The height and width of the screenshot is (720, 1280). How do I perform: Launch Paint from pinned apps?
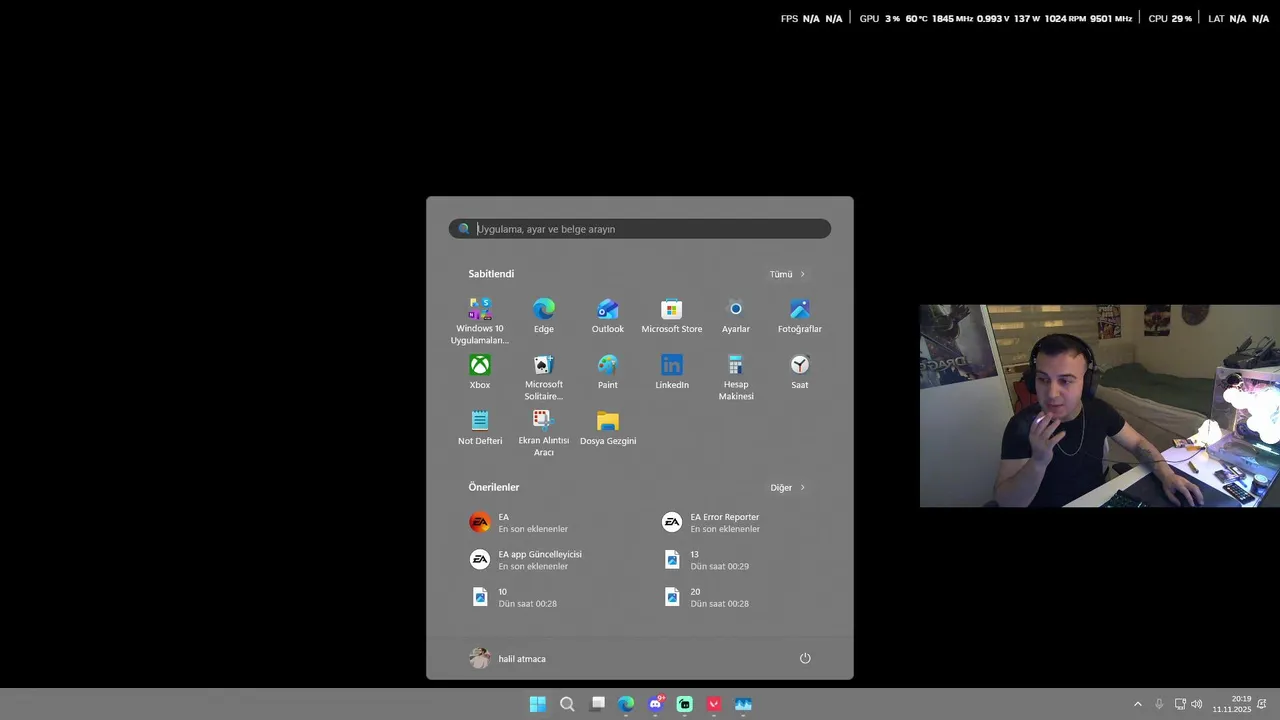coord(608,372)
